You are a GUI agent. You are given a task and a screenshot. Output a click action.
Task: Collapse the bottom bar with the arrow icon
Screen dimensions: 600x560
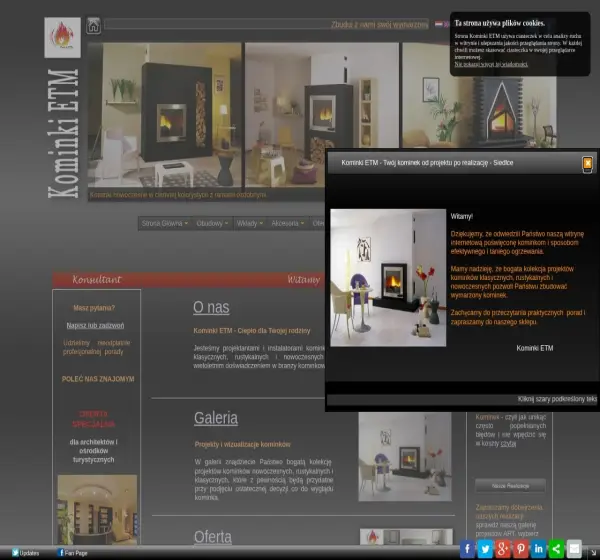click(x=593, y=552)
